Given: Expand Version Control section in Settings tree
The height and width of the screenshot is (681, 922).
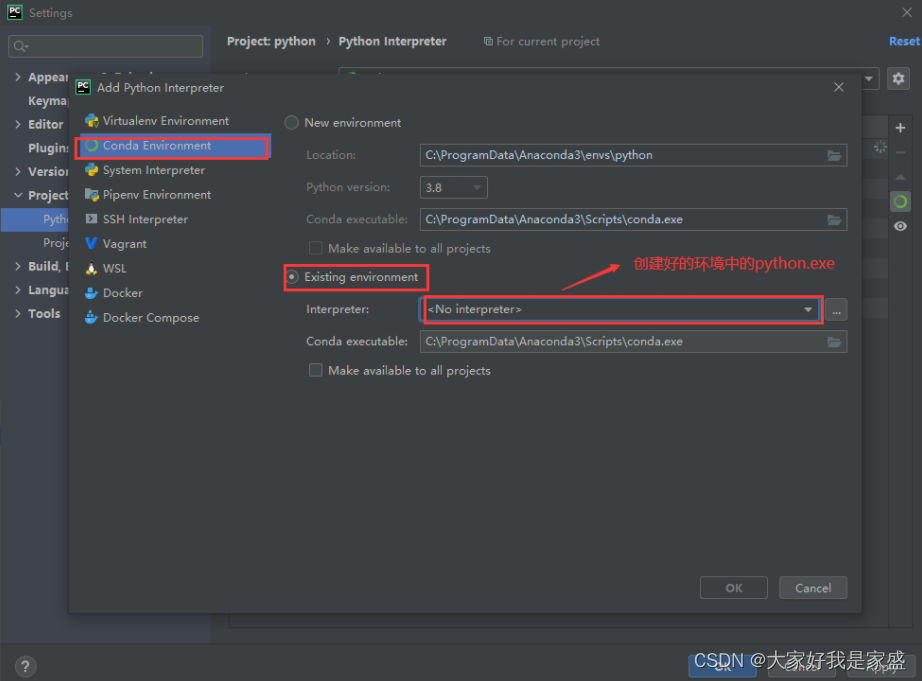Looking at the screenshot, I should pos(18,171).
